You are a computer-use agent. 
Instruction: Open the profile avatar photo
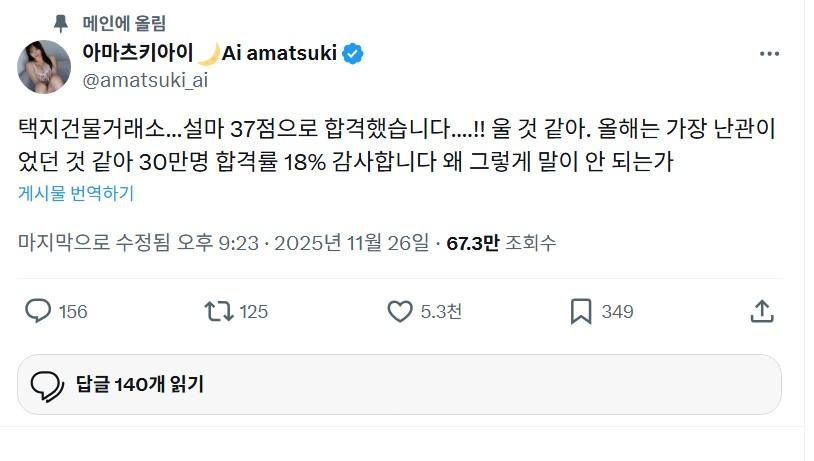[x=44, y=67]
